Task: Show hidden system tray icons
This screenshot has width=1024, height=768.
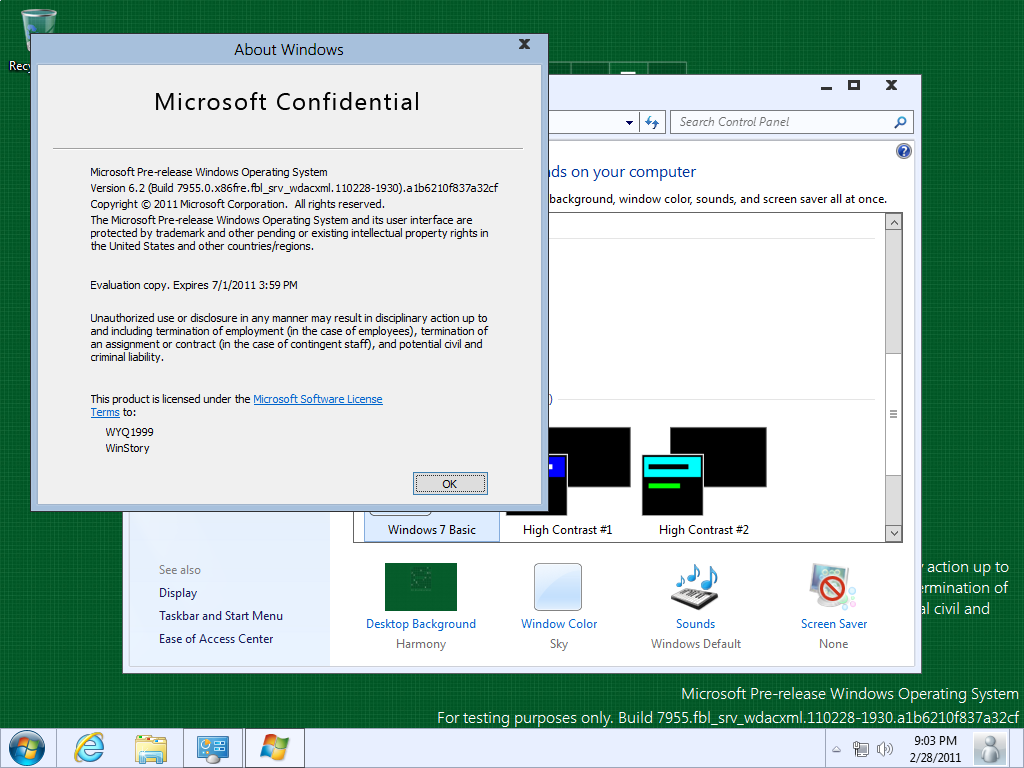Action: point(836,749)
